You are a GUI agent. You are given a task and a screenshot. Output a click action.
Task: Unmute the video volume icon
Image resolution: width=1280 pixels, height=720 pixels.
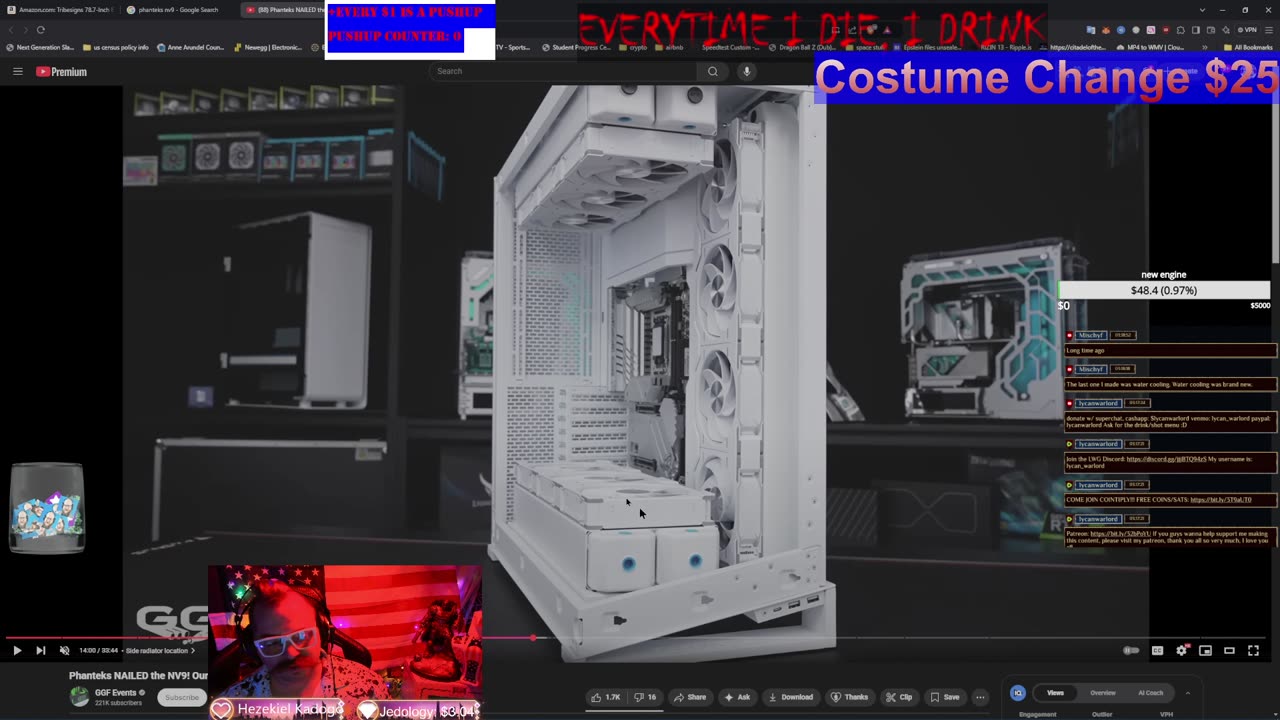click(x=64, y=650)
